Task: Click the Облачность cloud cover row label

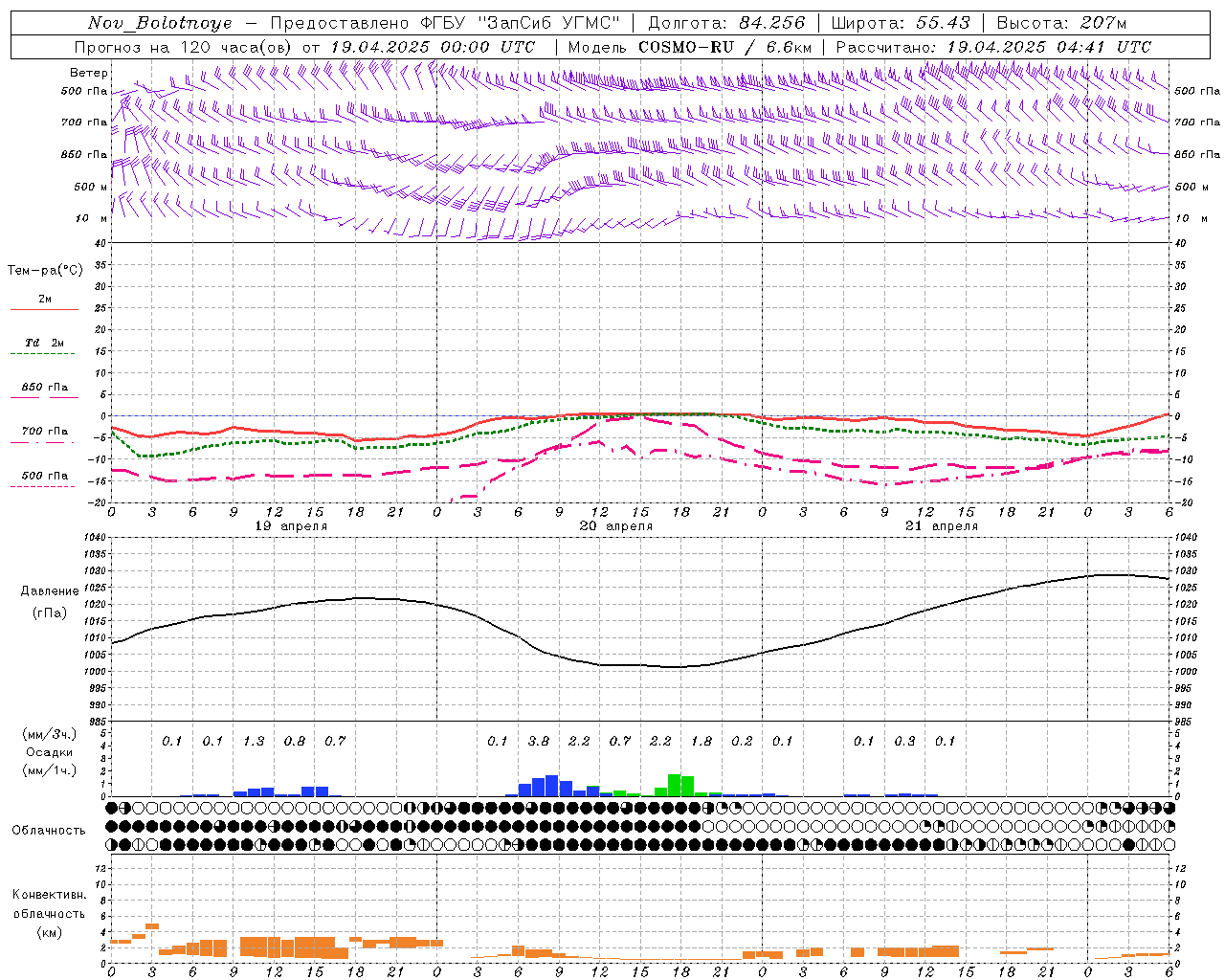Action: click(x=49, y=830)
